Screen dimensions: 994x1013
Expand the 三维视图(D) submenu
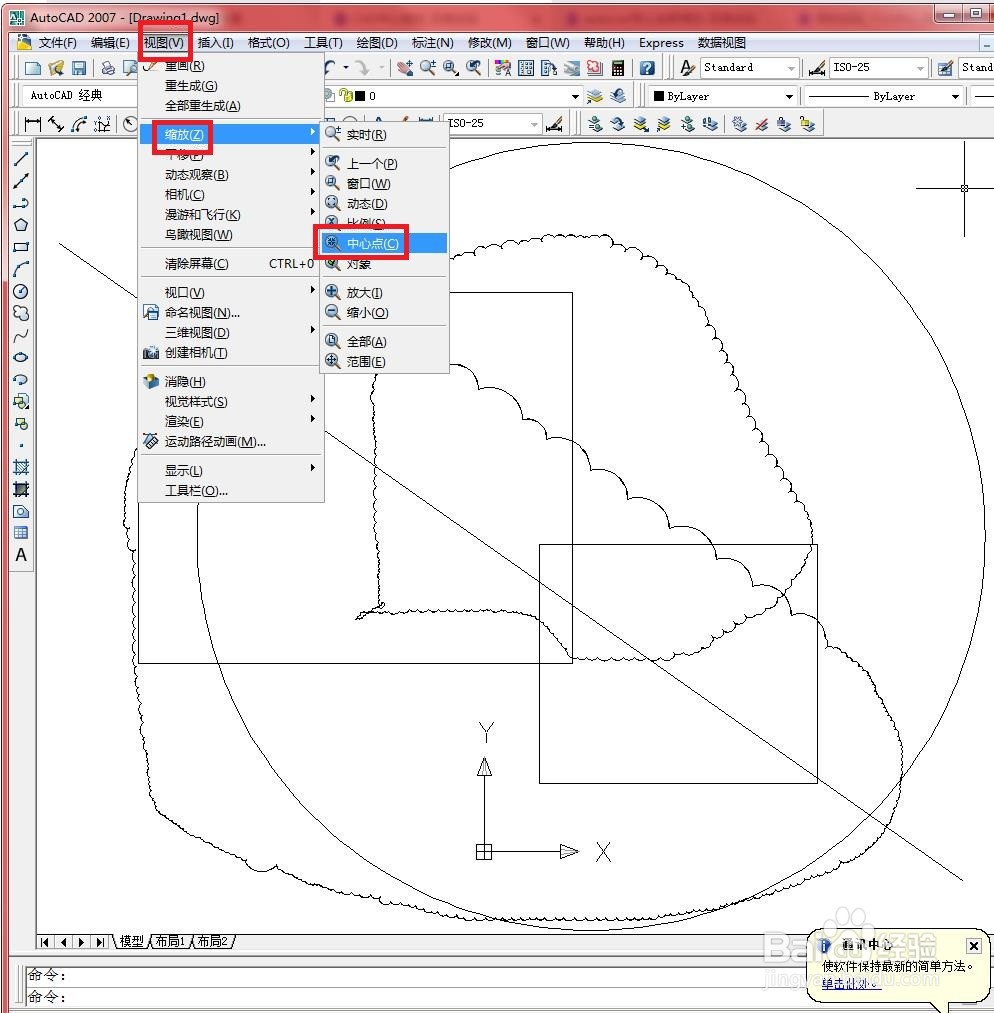coord(231,332)
